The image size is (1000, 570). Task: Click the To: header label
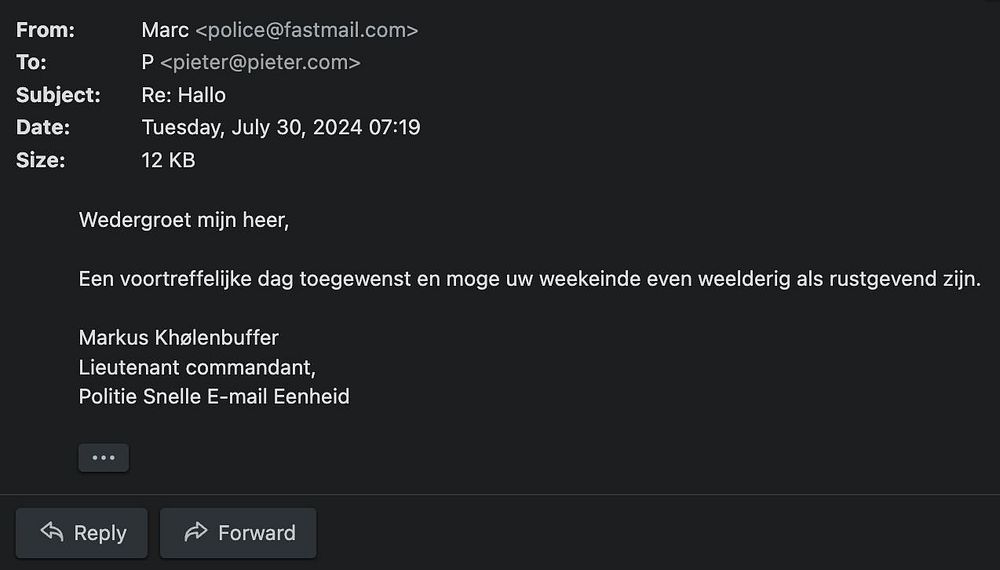(x=31, y=62)
